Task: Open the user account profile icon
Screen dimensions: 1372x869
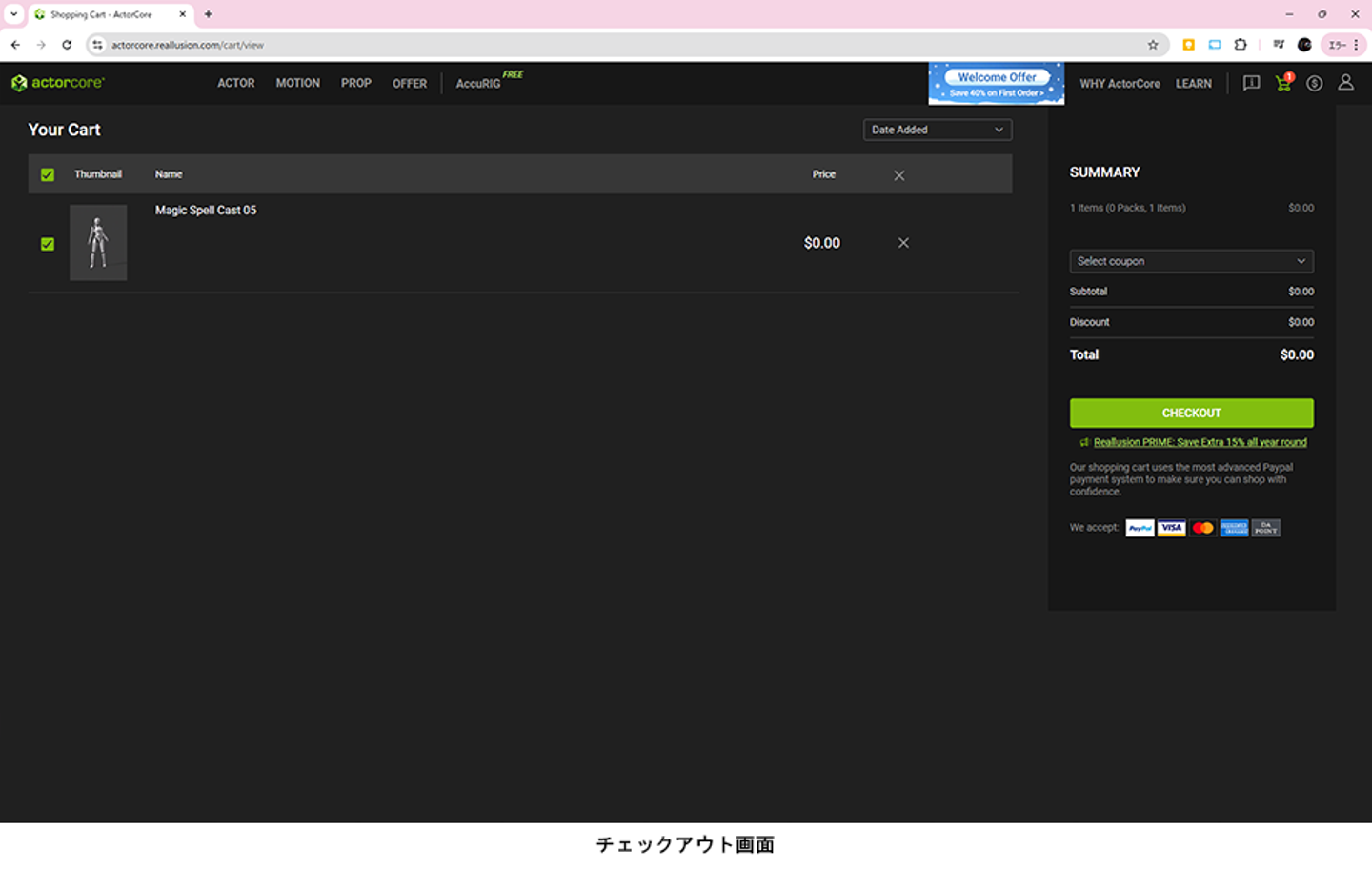Action: [x=1345, y=83]
